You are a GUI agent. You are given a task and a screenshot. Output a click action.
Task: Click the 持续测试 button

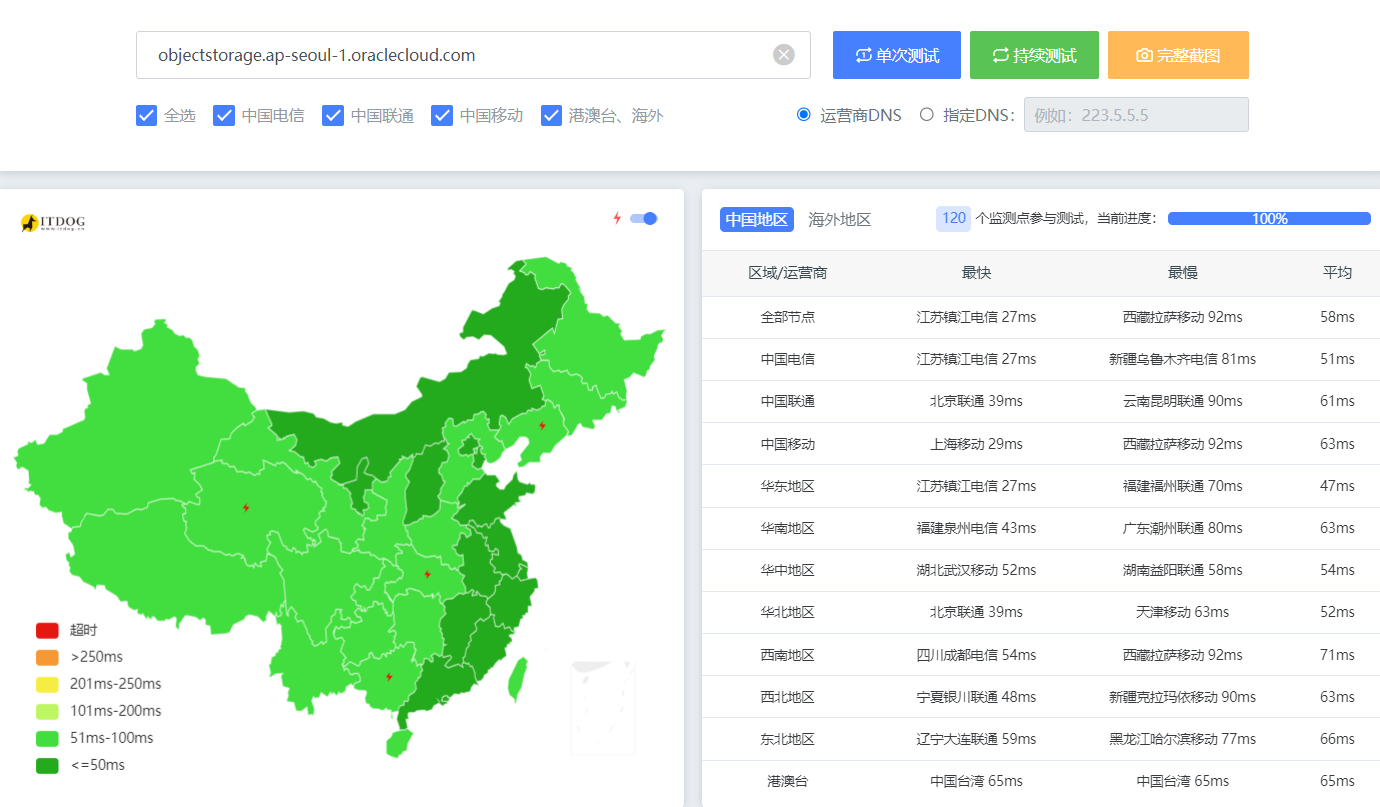(1034, 55)
